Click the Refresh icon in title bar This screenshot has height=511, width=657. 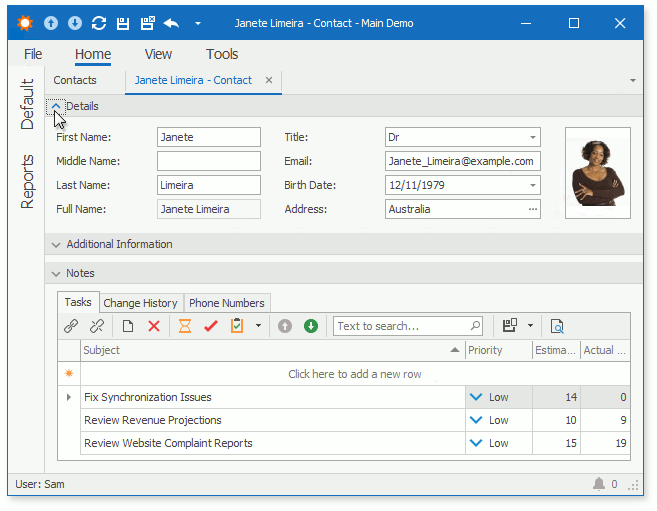tap(99, 23)
